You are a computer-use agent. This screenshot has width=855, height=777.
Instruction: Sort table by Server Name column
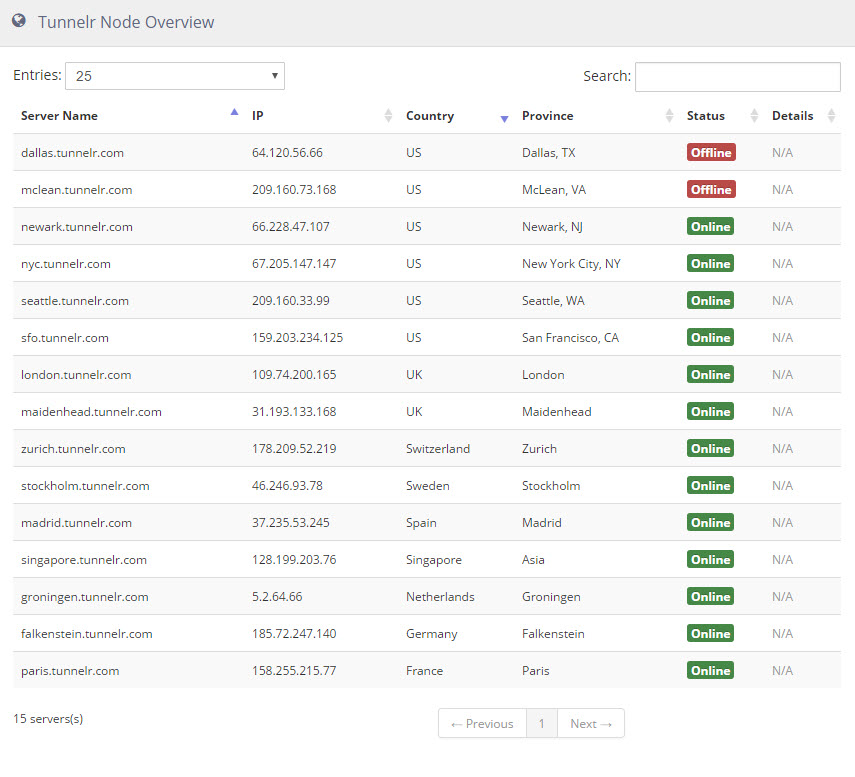coord(129,116)
